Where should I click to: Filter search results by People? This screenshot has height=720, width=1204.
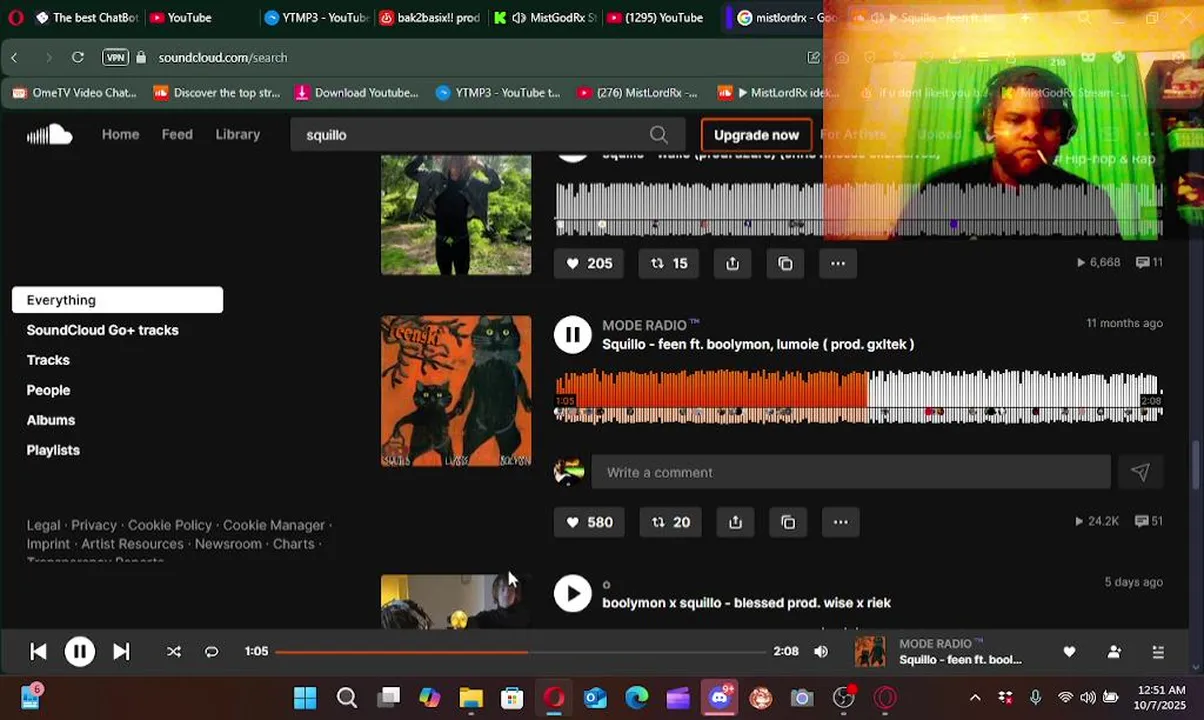[48, 390]
